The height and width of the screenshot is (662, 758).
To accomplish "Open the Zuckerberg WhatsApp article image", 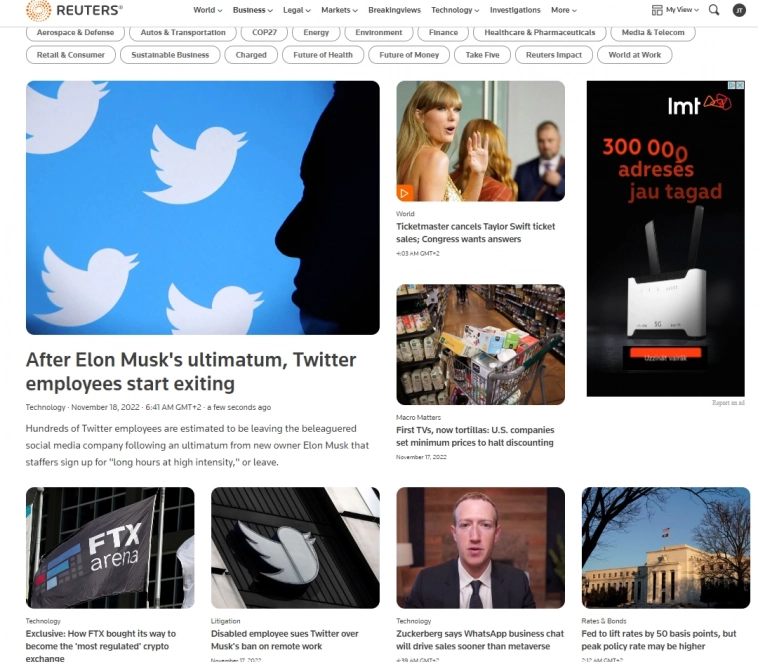I will pos(481,547).
